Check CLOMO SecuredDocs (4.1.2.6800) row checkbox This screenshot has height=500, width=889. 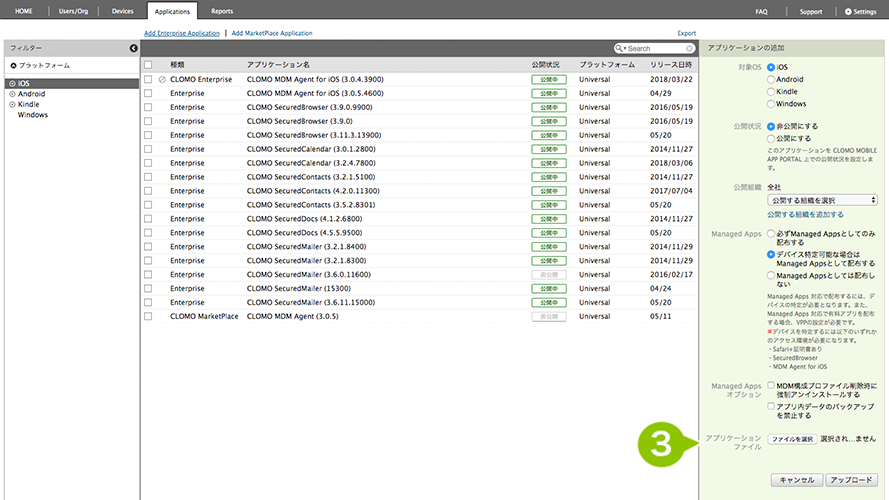tap(148, 219)
